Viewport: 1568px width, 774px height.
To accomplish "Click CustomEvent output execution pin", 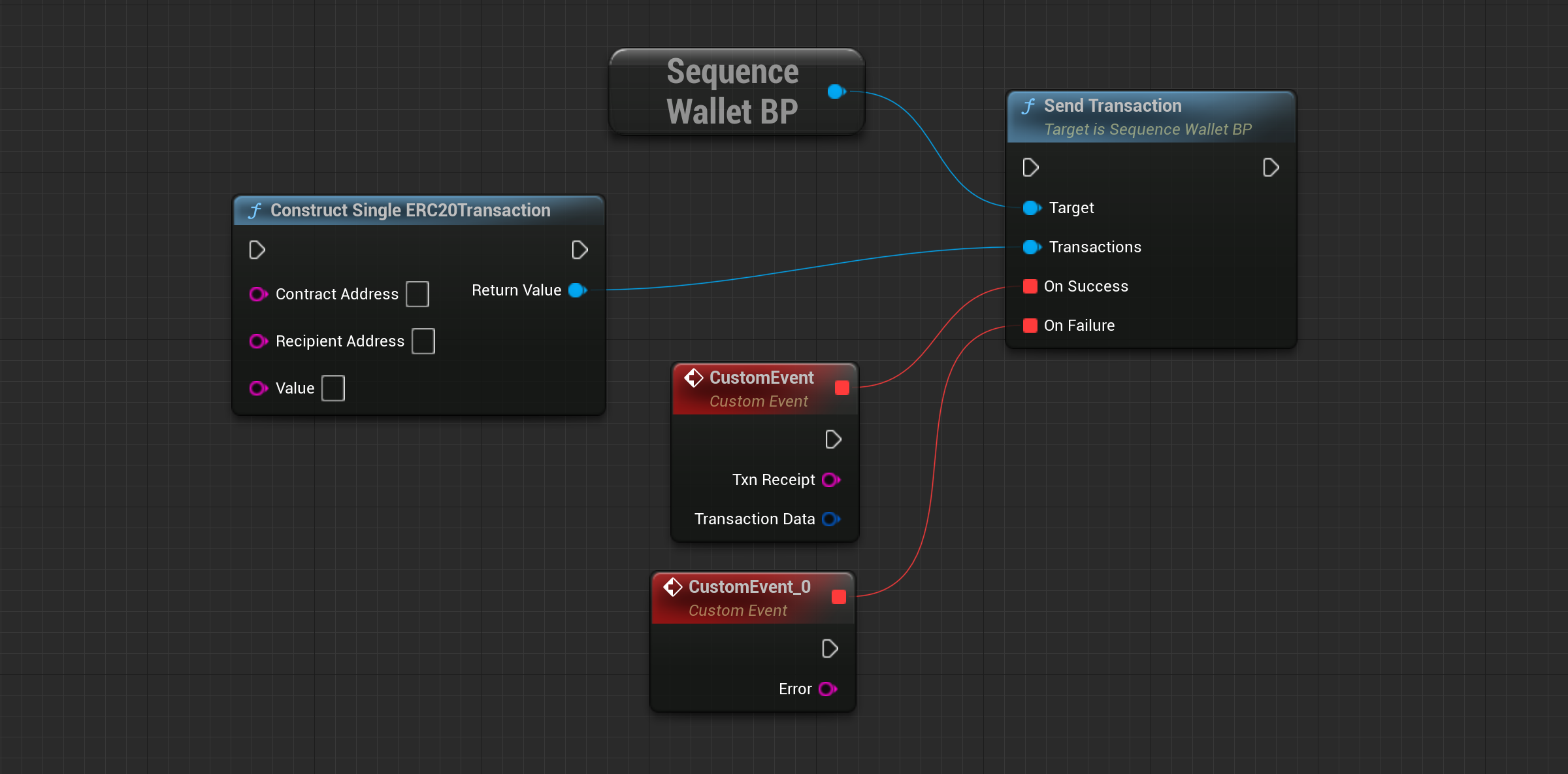I will 833,439.
